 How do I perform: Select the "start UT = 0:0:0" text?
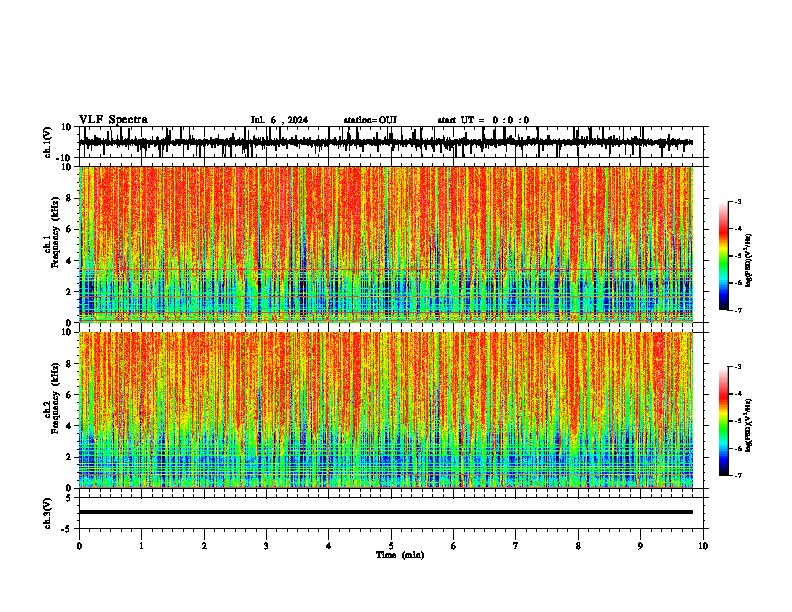pyautogui.click(x=483, y=120)
